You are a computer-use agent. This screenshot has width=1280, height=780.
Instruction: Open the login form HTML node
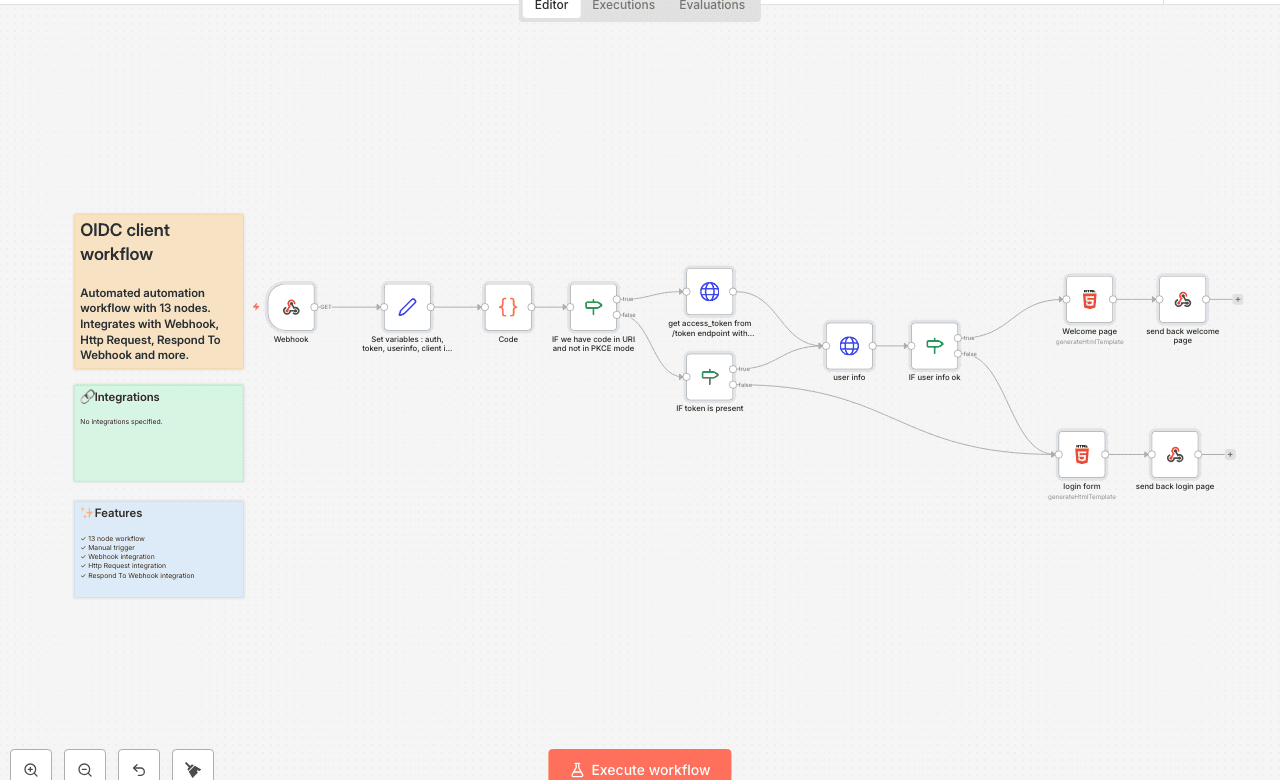point(1081,454)
